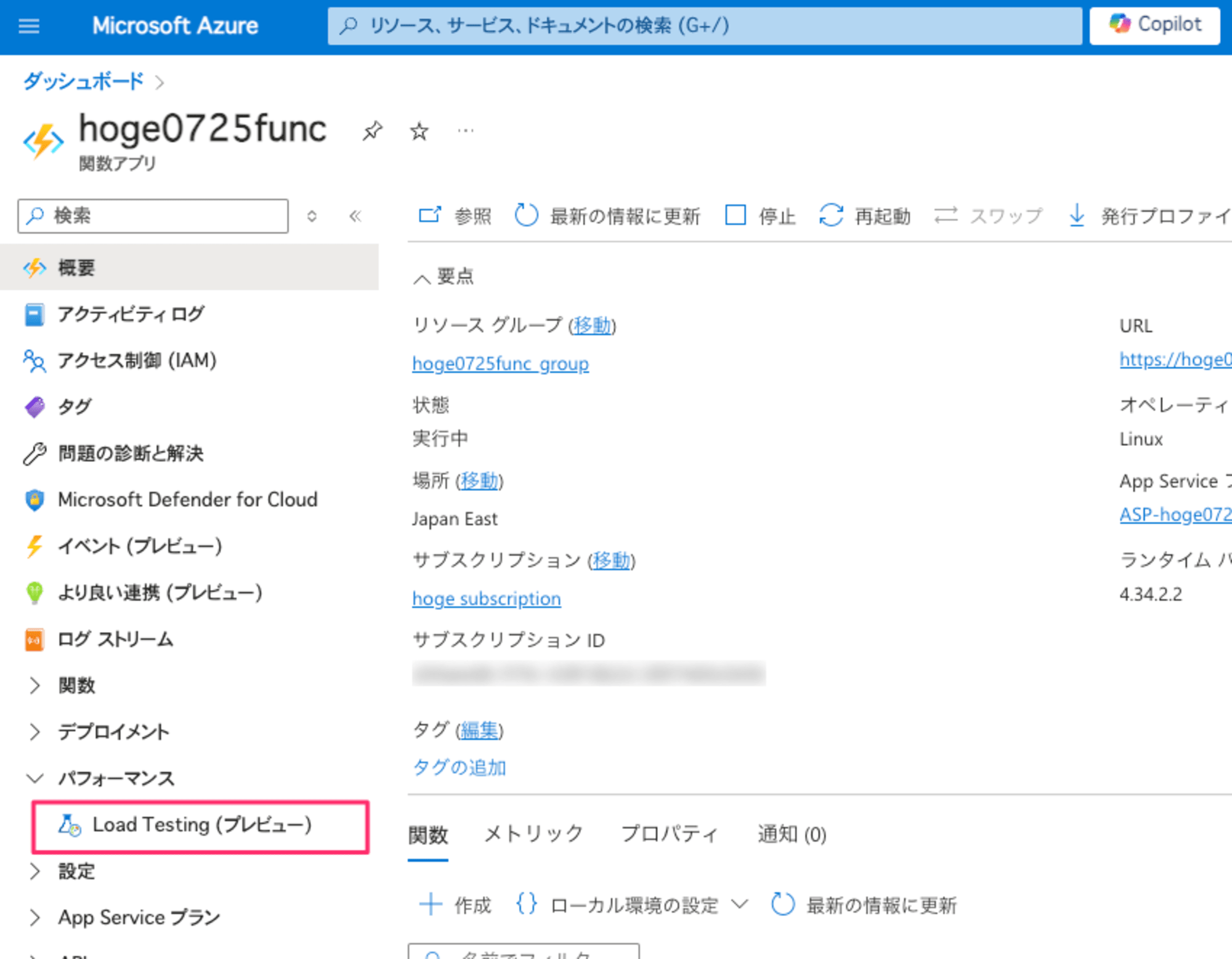Switch to 通知 (0) tab
The image size is (1232, 959).
[792, 834]
